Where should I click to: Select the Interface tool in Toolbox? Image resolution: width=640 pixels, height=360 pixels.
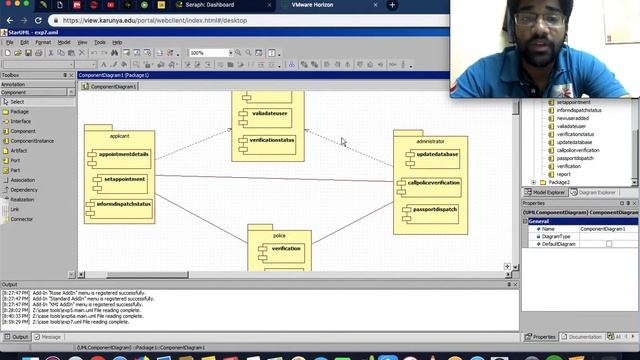click(20, 121)
